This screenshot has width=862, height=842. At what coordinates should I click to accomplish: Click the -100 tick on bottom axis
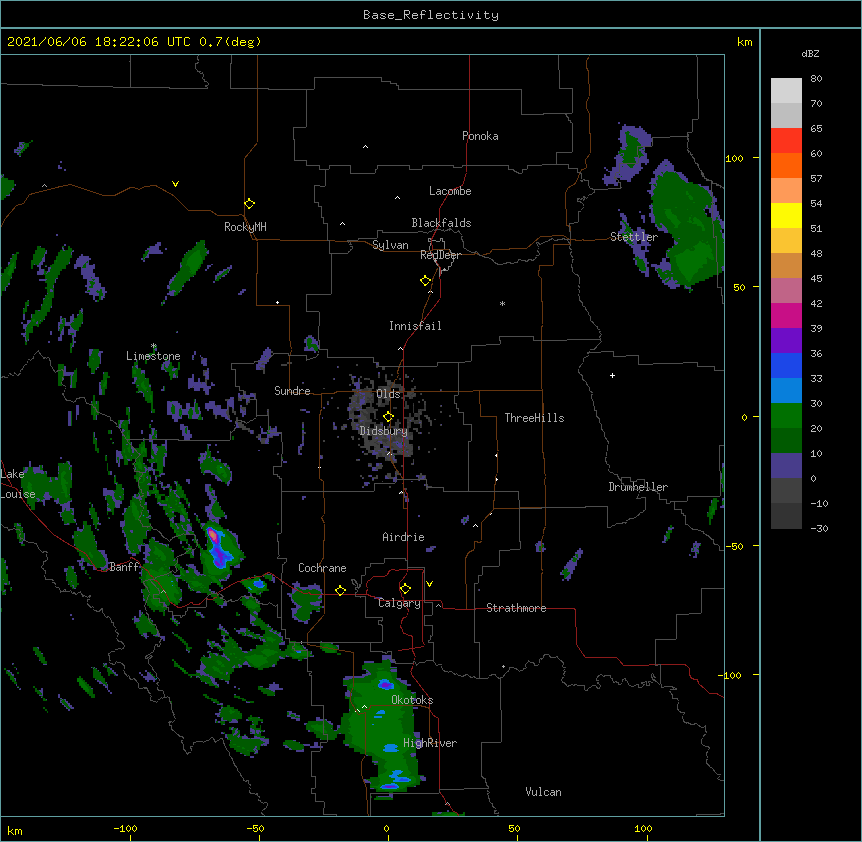125,828
